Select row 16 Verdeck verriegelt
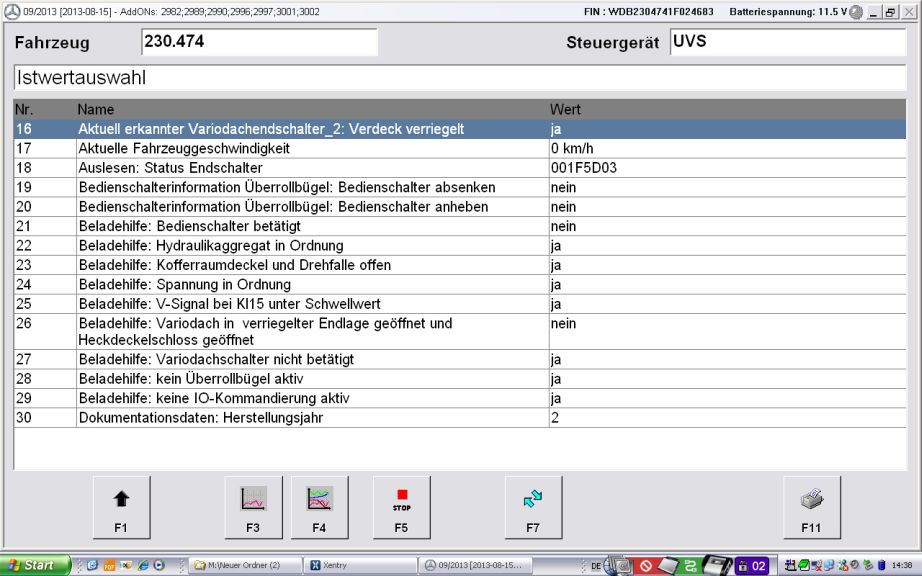The width and height of the screenshot is (922, 576). point(460,129)
